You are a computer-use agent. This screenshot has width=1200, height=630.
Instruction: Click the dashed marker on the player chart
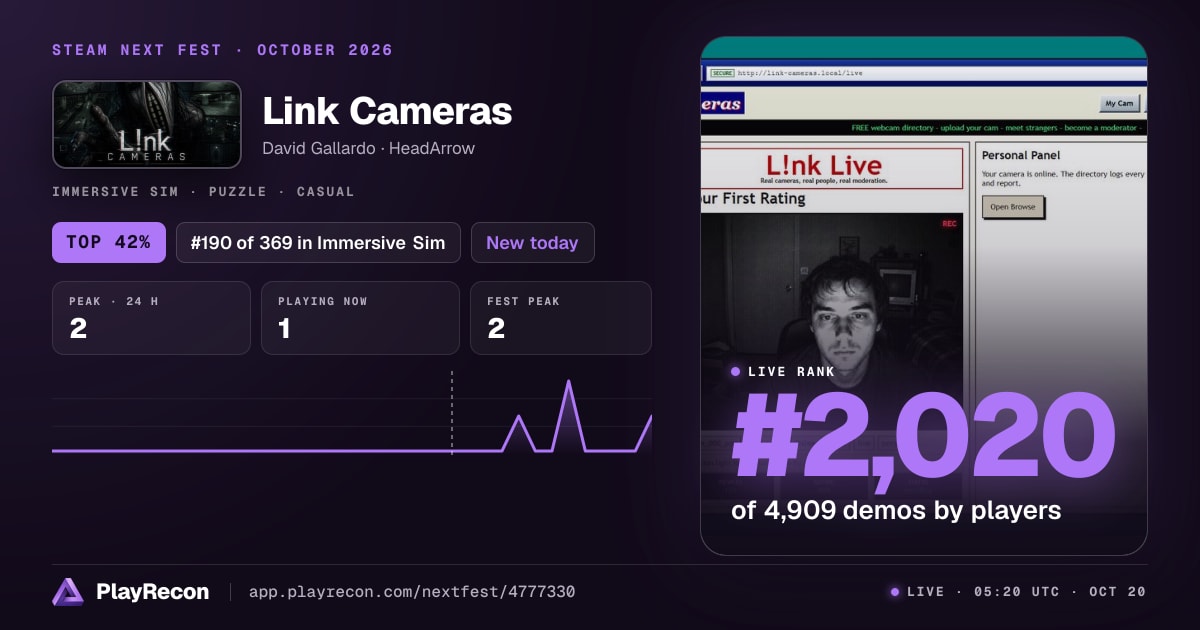click(452, 413)
